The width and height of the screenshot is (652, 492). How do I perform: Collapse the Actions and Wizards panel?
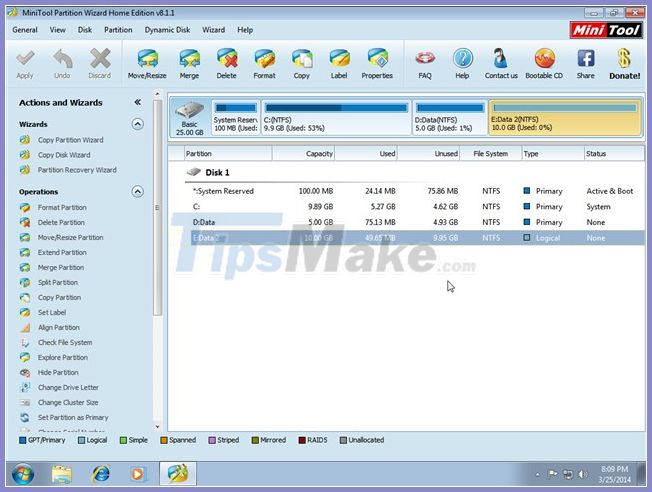click(138, 102)
